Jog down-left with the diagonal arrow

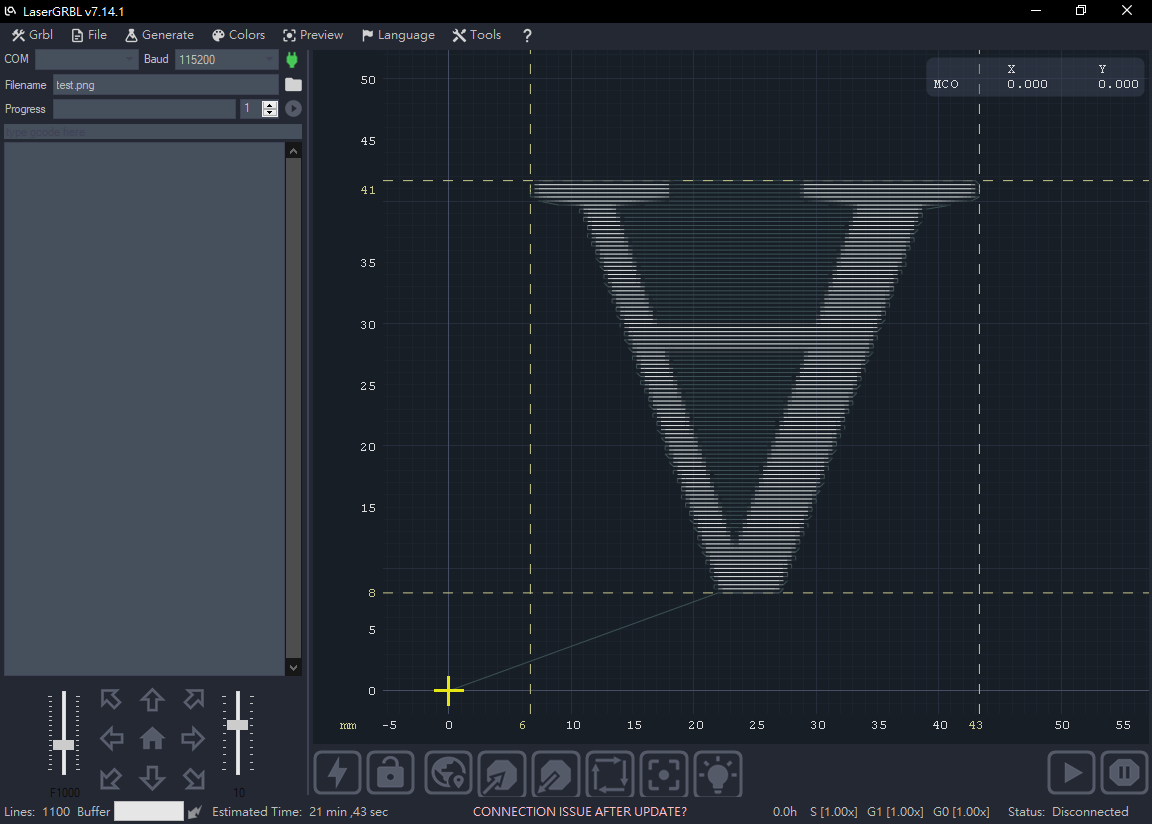(111, 778)
